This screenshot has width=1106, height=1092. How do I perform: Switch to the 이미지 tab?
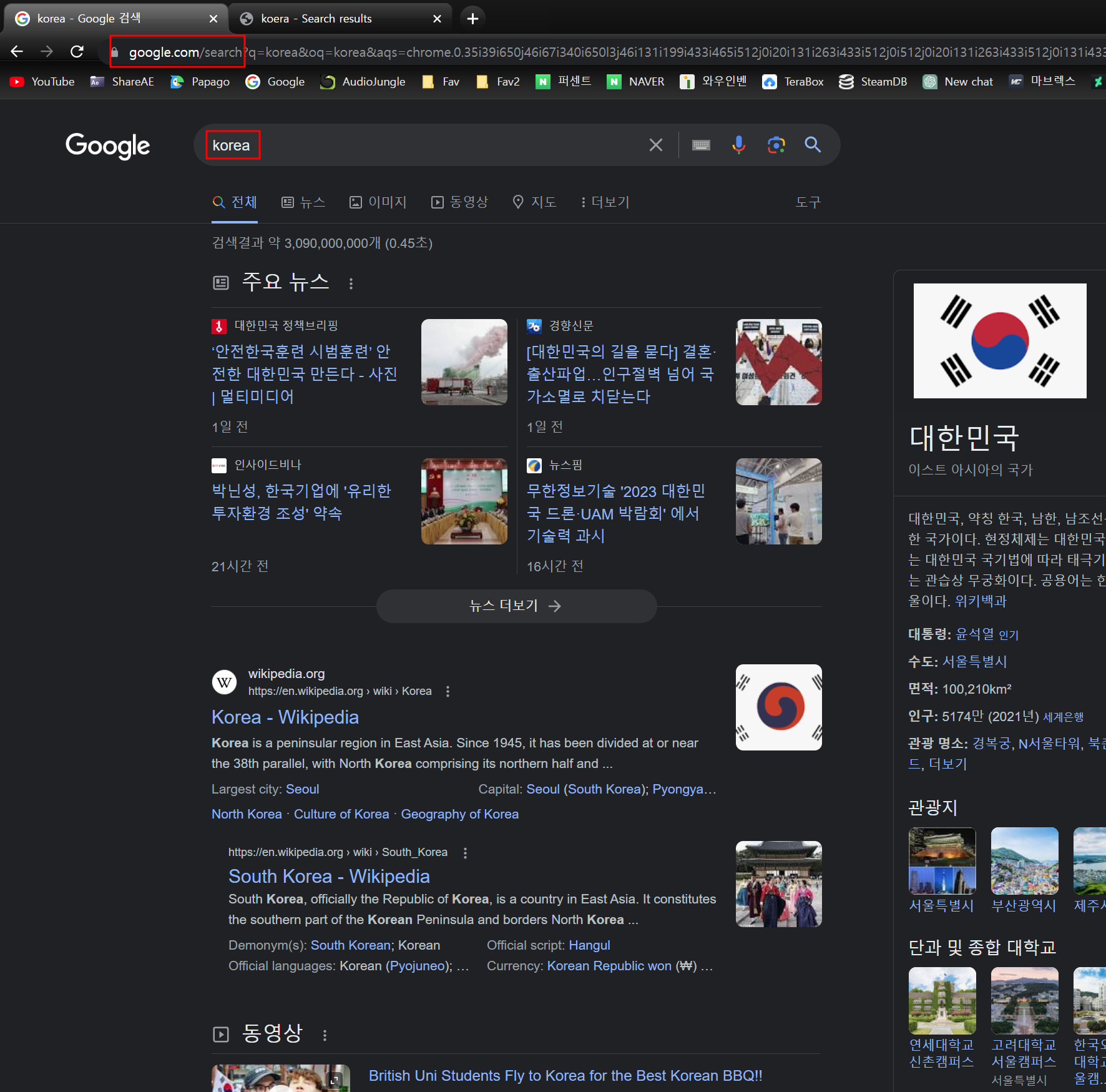378,202
